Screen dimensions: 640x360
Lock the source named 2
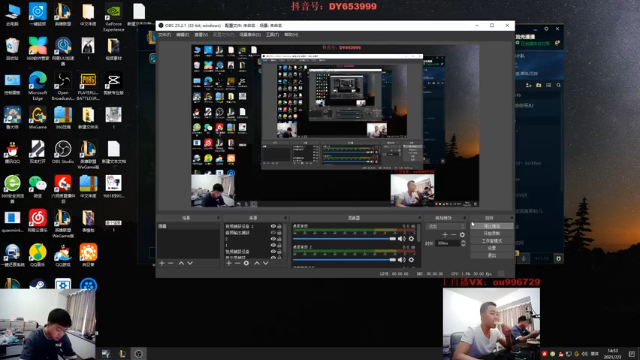(280, 239)
